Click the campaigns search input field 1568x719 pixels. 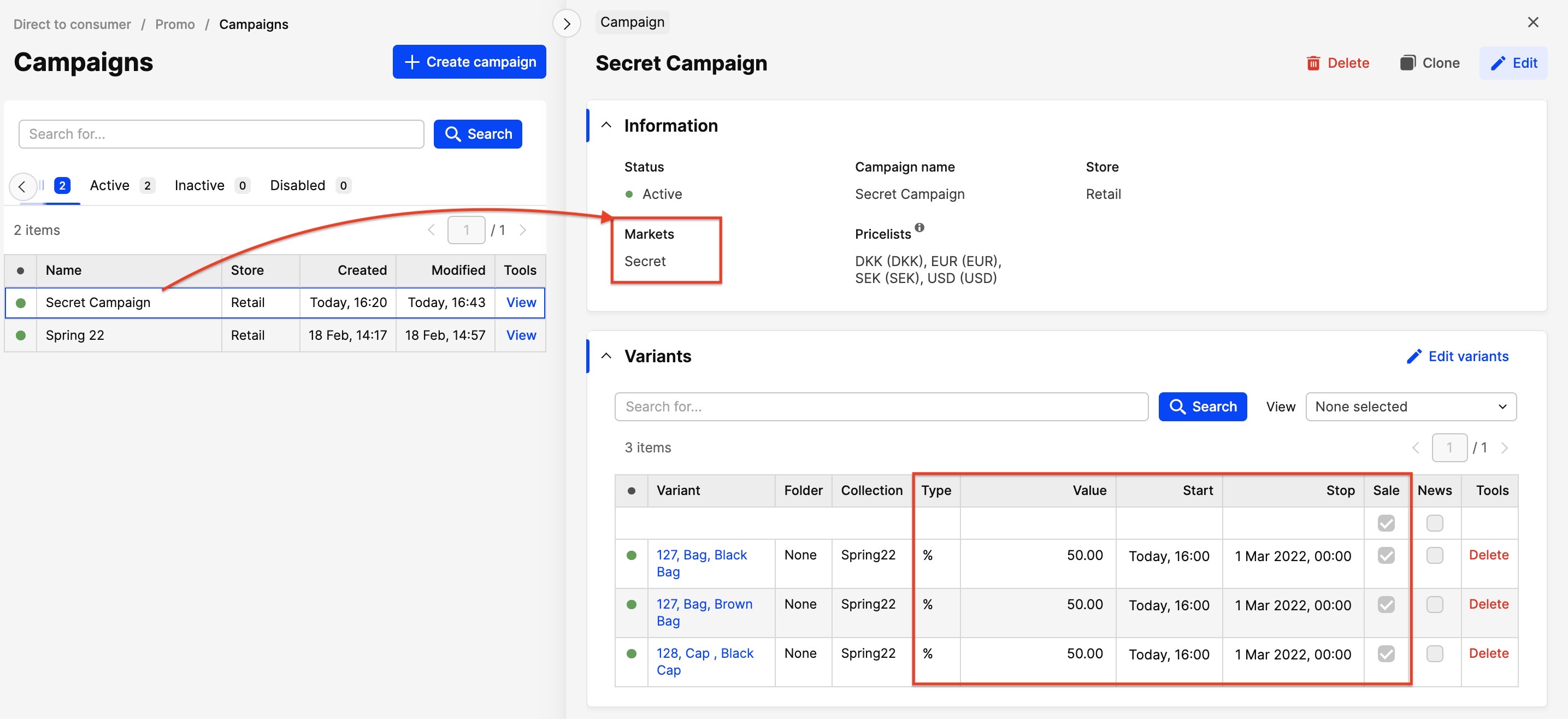tap(221, 134)
